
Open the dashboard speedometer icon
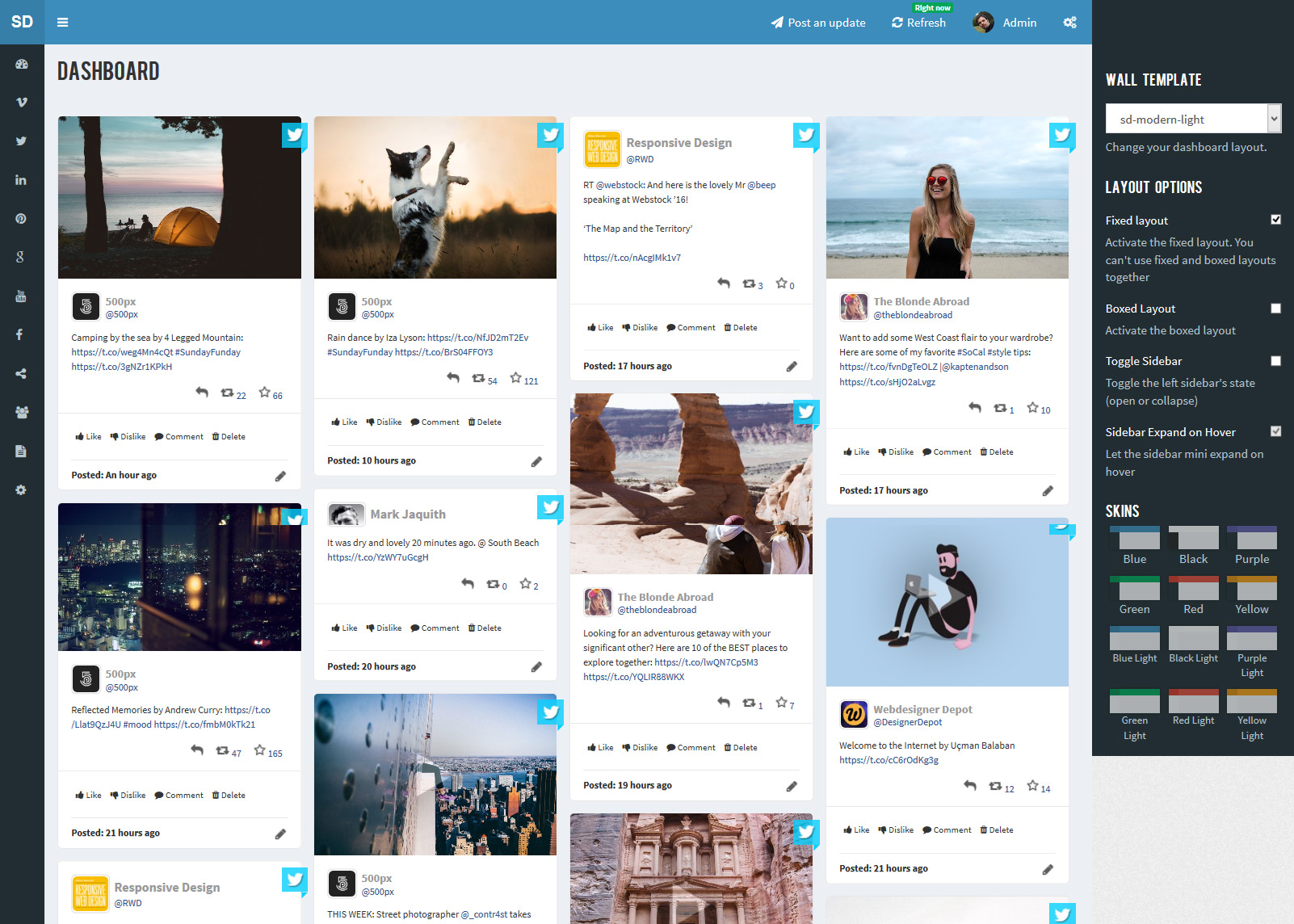pos(21,63)
